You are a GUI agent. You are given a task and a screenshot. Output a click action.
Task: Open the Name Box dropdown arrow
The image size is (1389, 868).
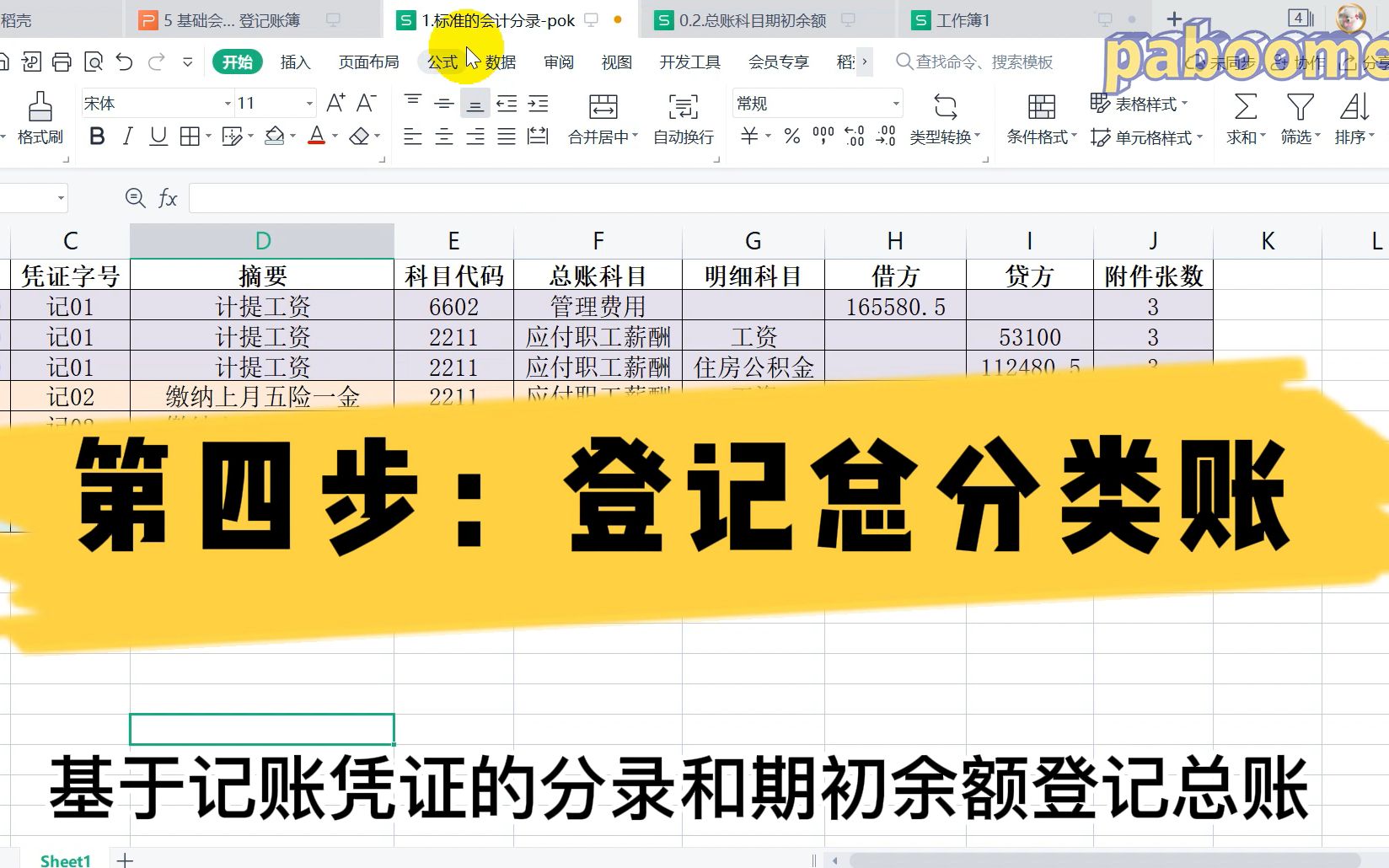[x=61, y=198]
